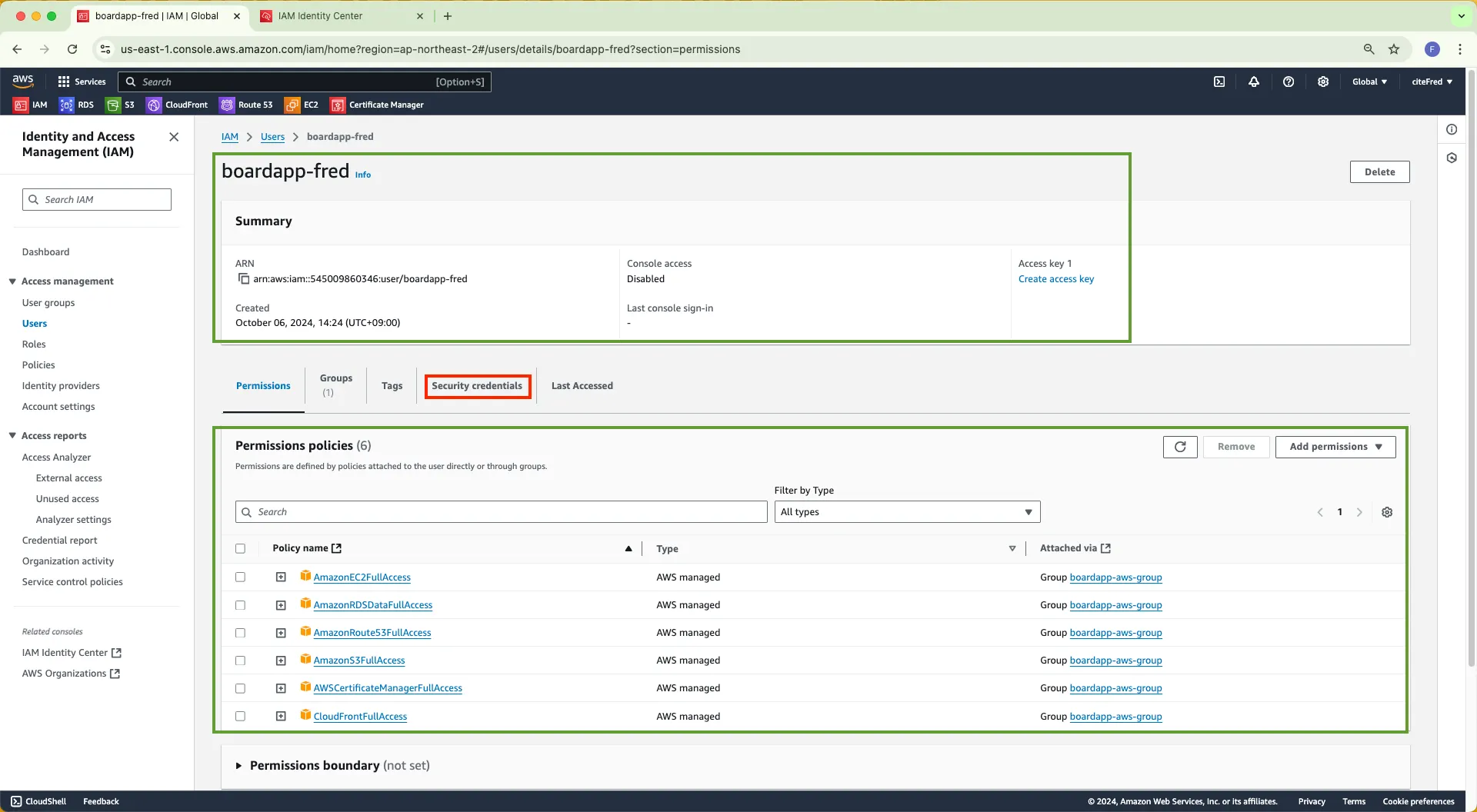Open the notifications bell
The width and height of the screenshot is (1477, 812).
point(1254,82)
